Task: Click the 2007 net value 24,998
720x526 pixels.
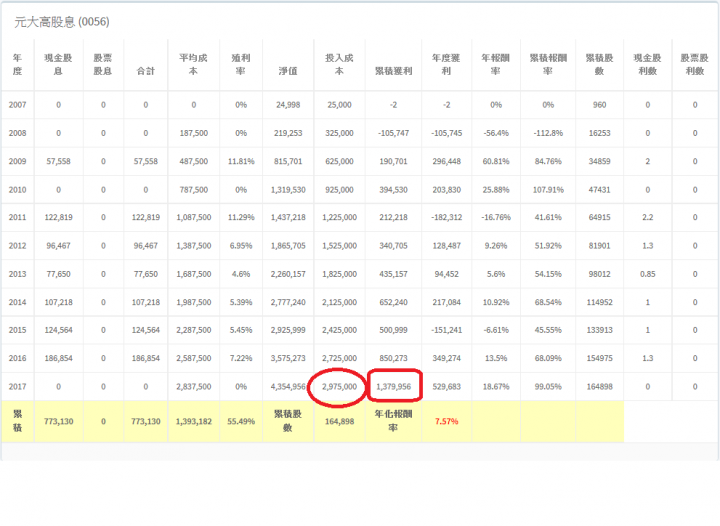Action: click(x=288, y=105)
